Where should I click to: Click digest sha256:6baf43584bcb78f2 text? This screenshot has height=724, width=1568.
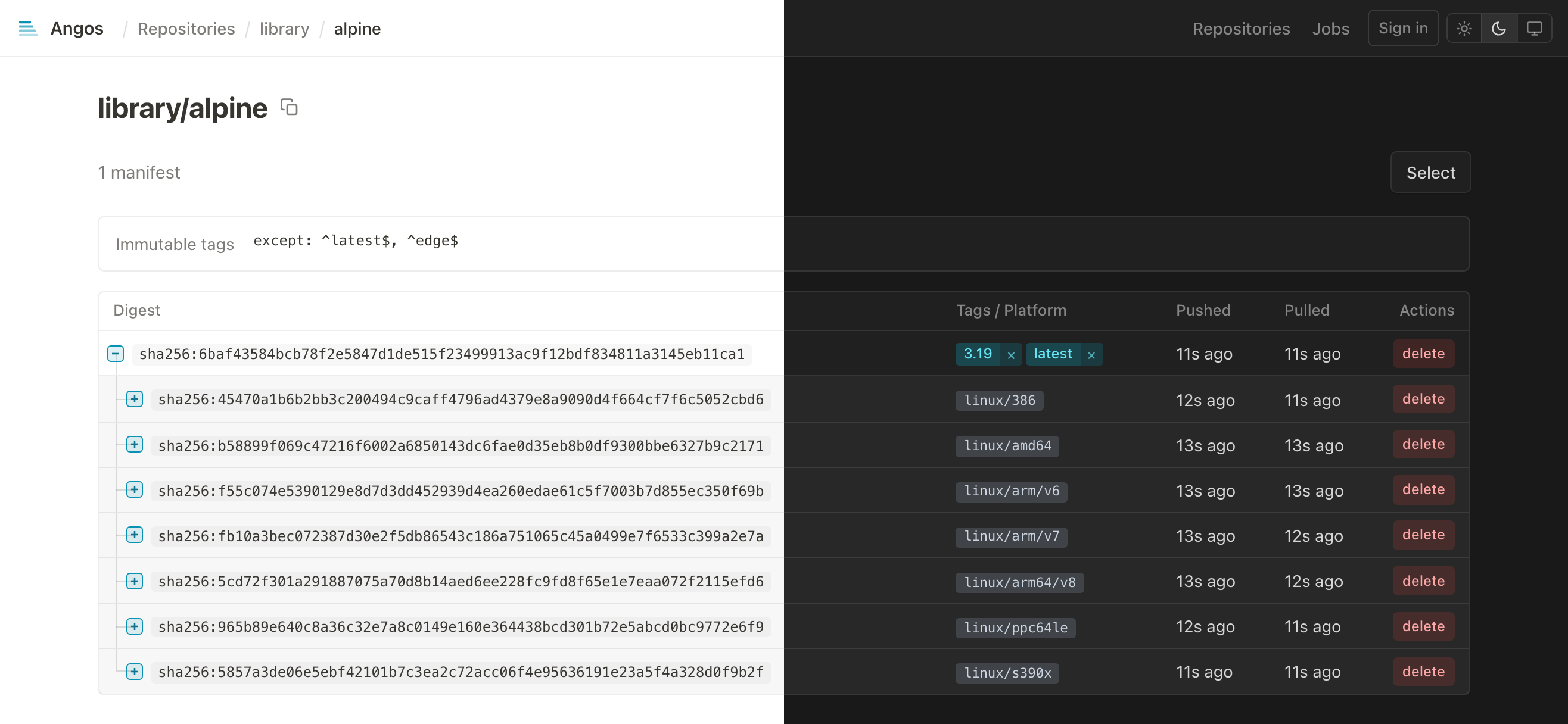[442, 354]
